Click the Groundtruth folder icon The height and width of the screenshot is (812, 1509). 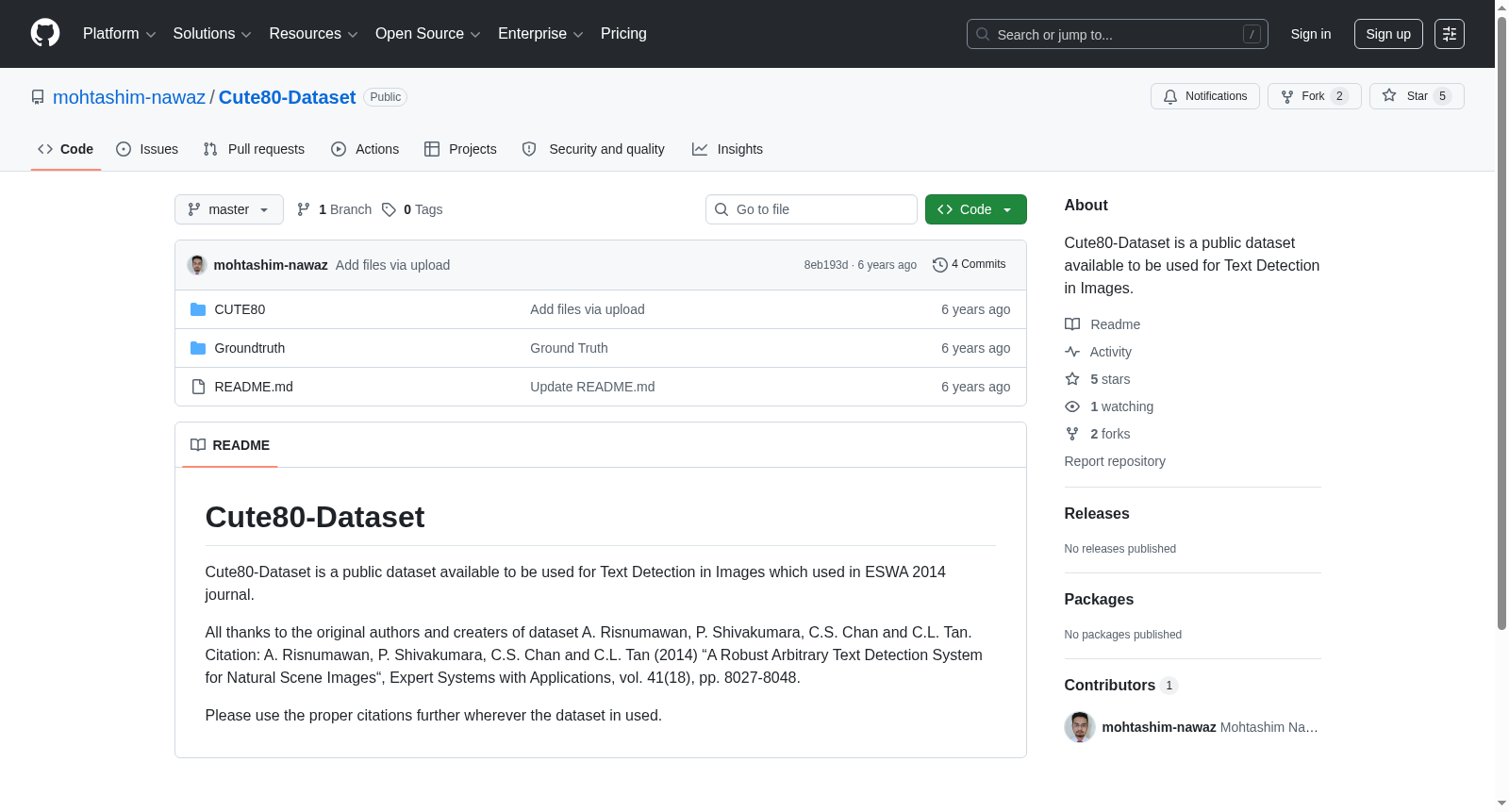pos(198,348)
